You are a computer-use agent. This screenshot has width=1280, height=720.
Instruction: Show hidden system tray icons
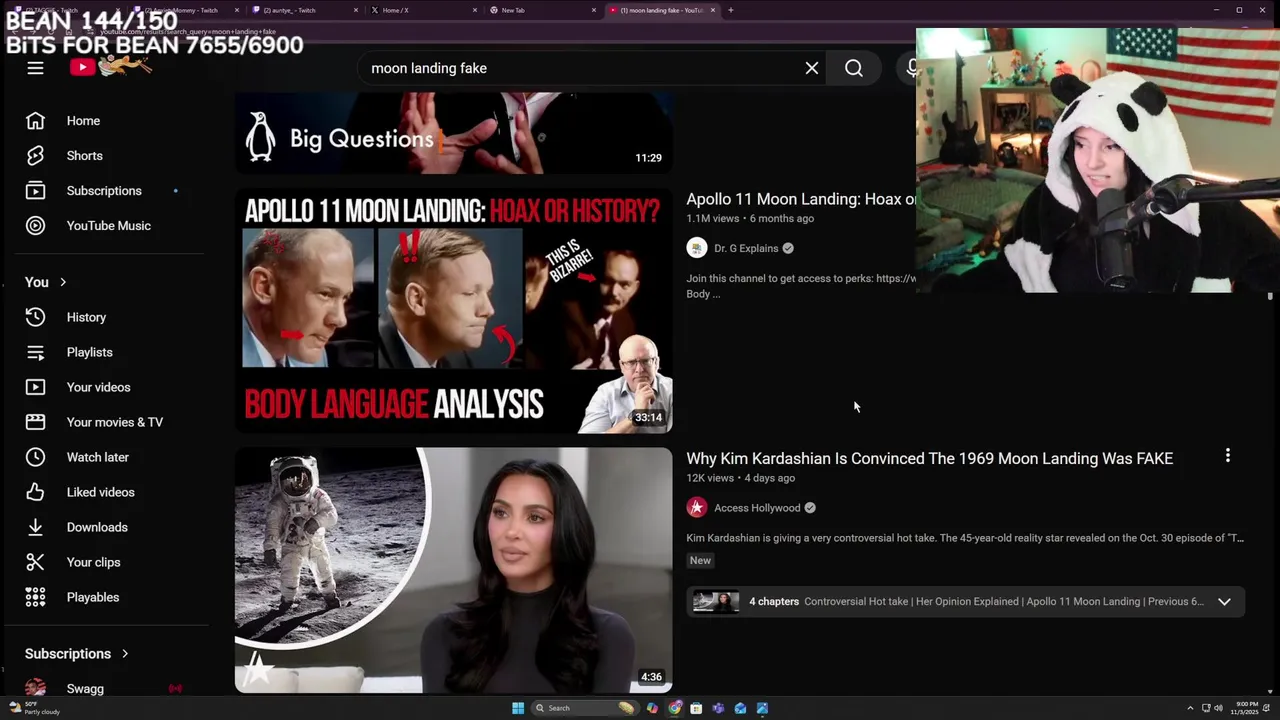(x=1190, y=708)
